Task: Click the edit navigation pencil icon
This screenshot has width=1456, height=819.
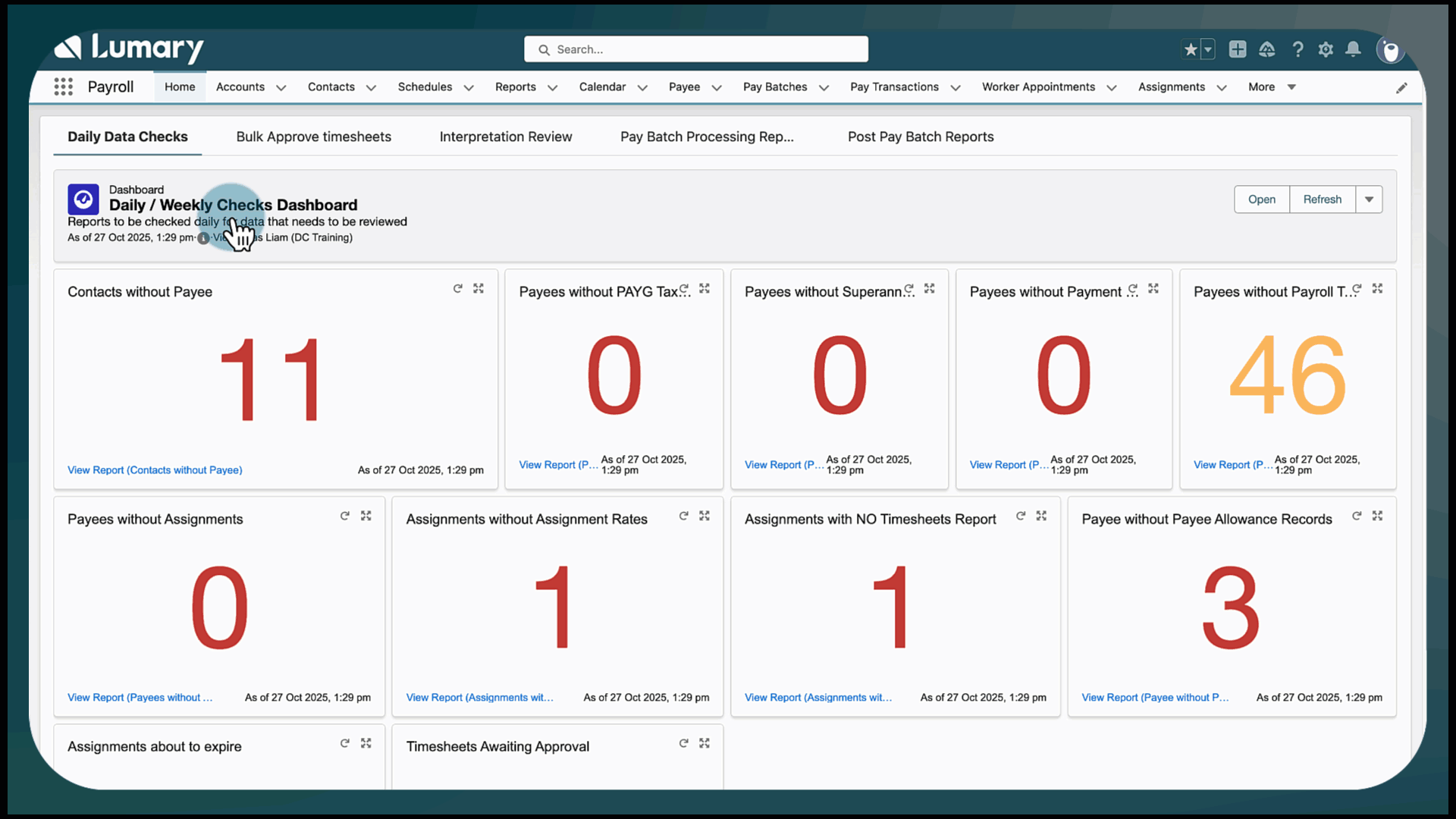Action: (x=1401, y=88)
